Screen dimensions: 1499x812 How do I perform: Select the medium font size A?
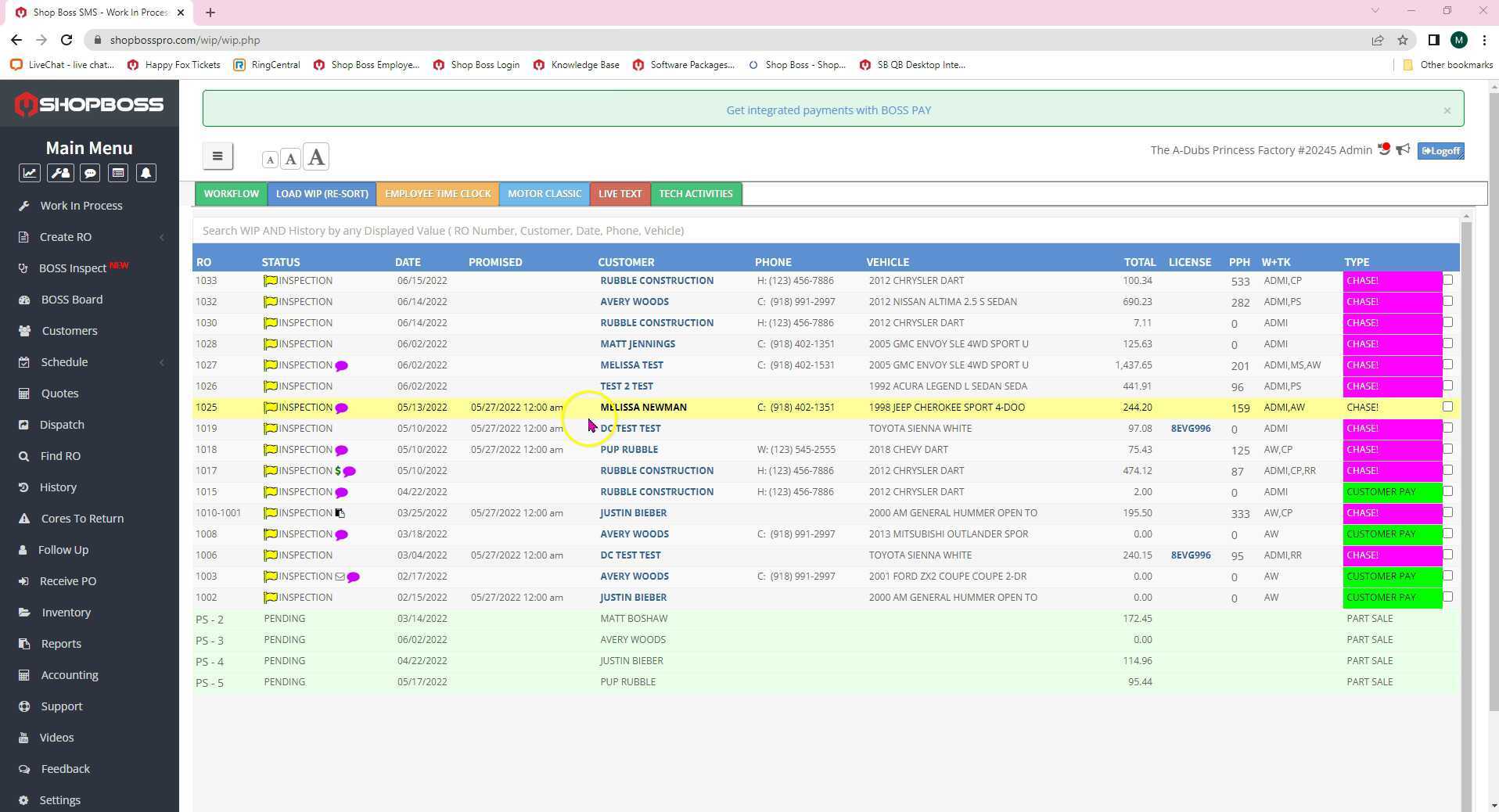(x=291, y=159)
